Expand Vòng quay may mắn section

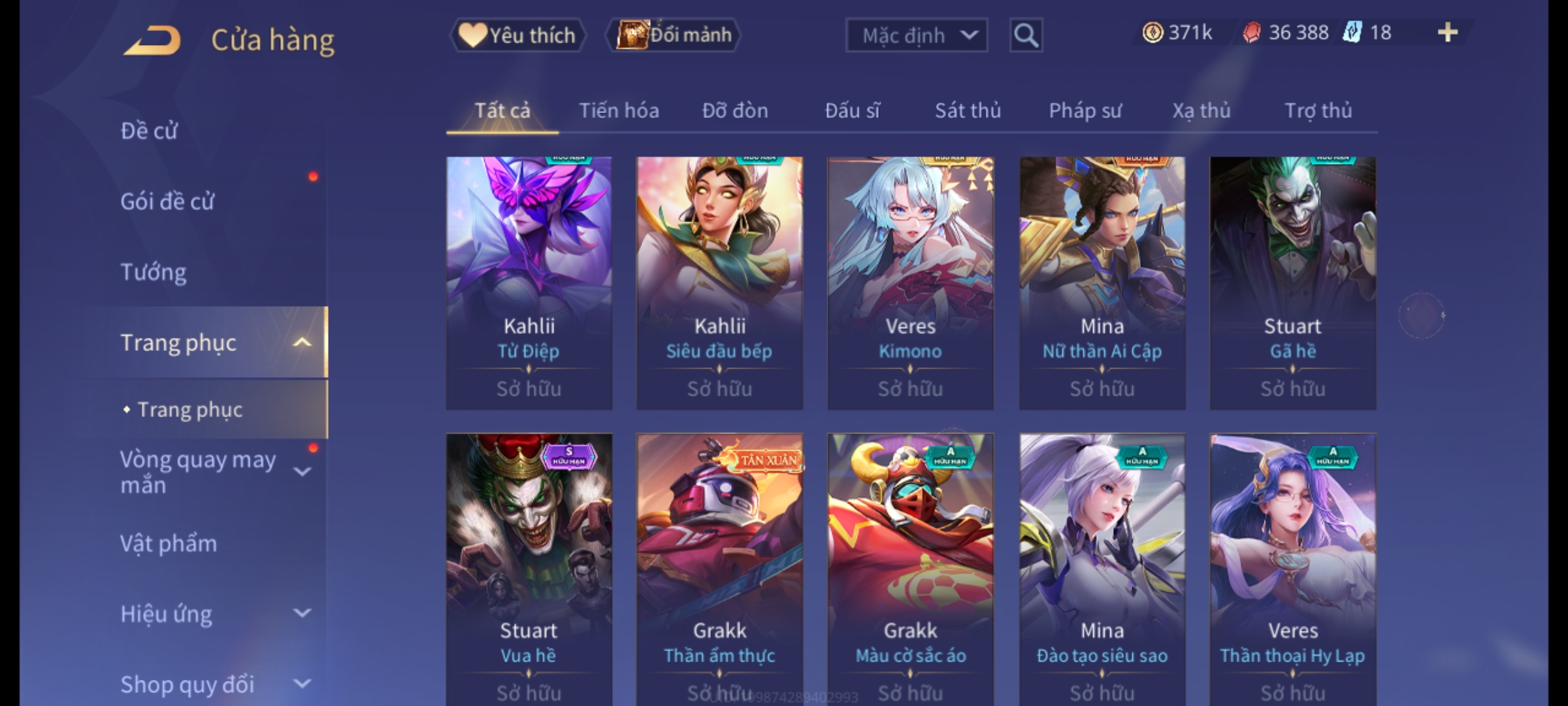[302, 471]
